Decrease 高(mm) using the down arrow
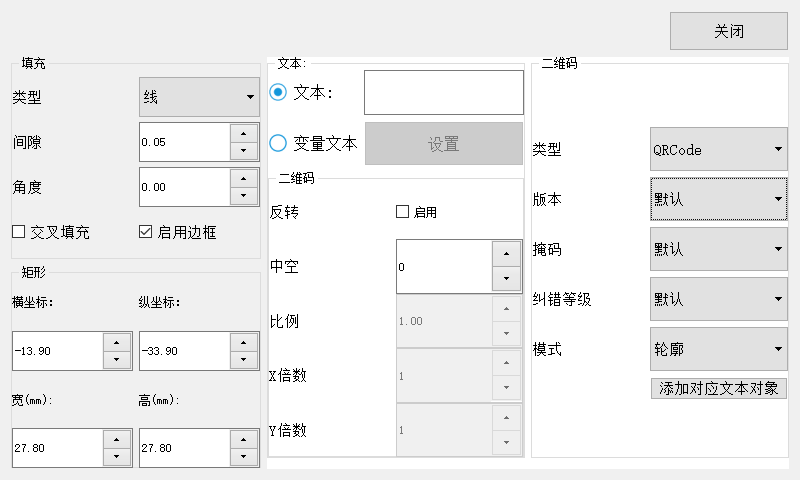The image size is (800, 480). click(x=243, y=457)
